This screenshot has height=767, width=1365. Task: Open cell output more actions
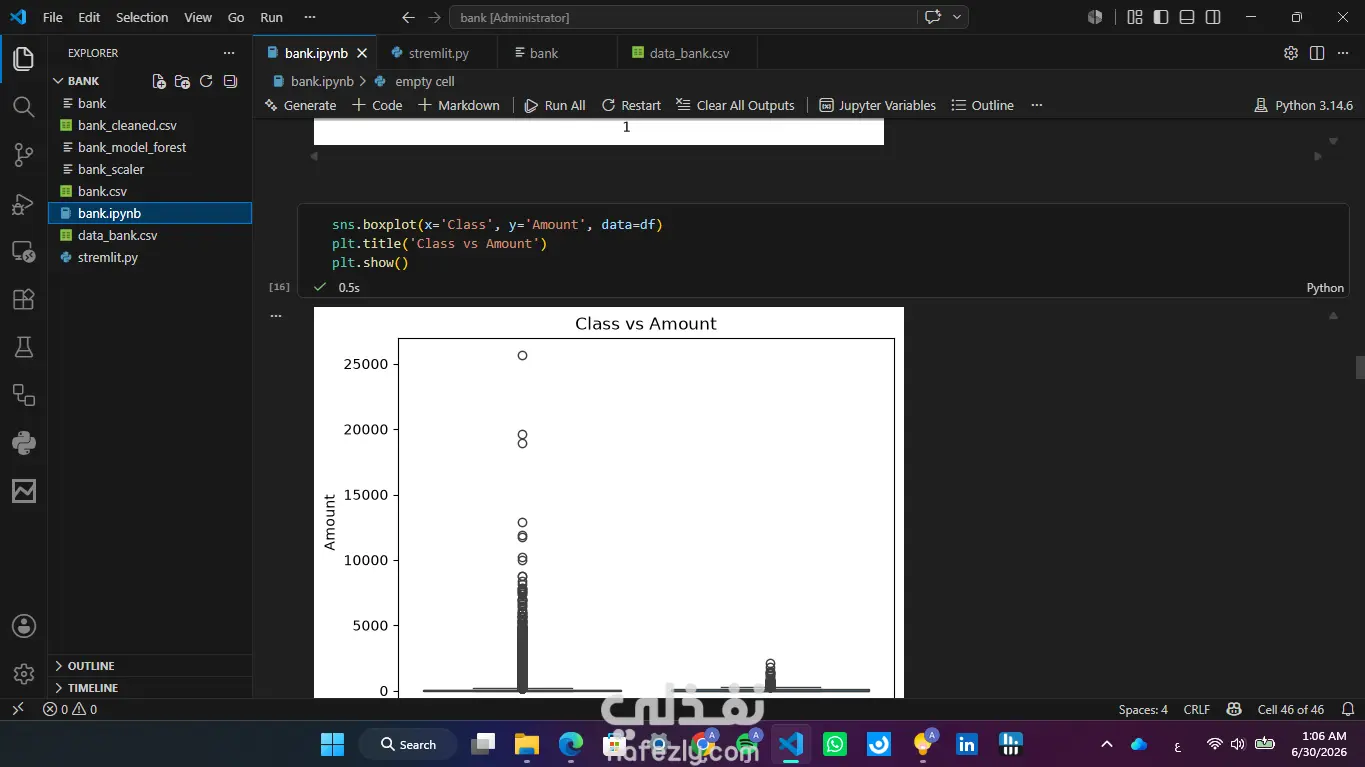click(x=276, y=315)
